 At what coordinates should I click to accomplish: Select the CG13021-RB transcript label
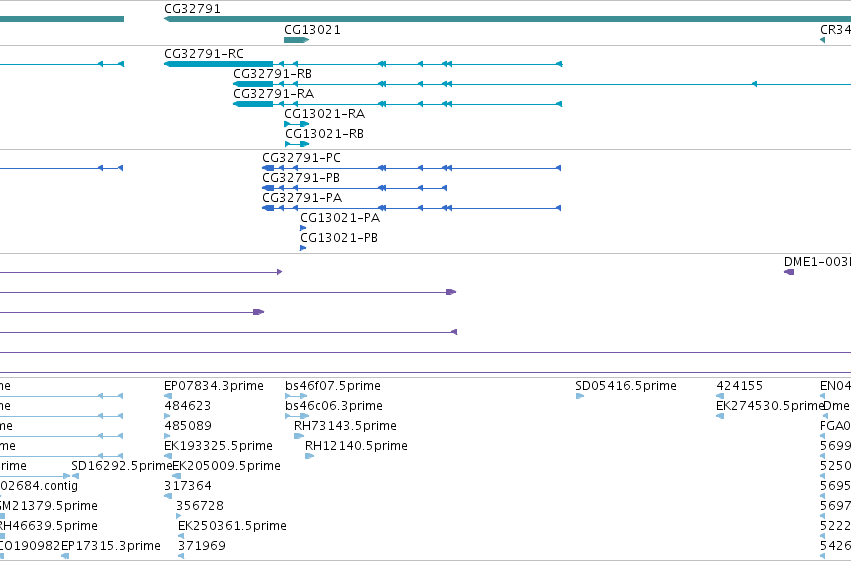click(325, 134)
